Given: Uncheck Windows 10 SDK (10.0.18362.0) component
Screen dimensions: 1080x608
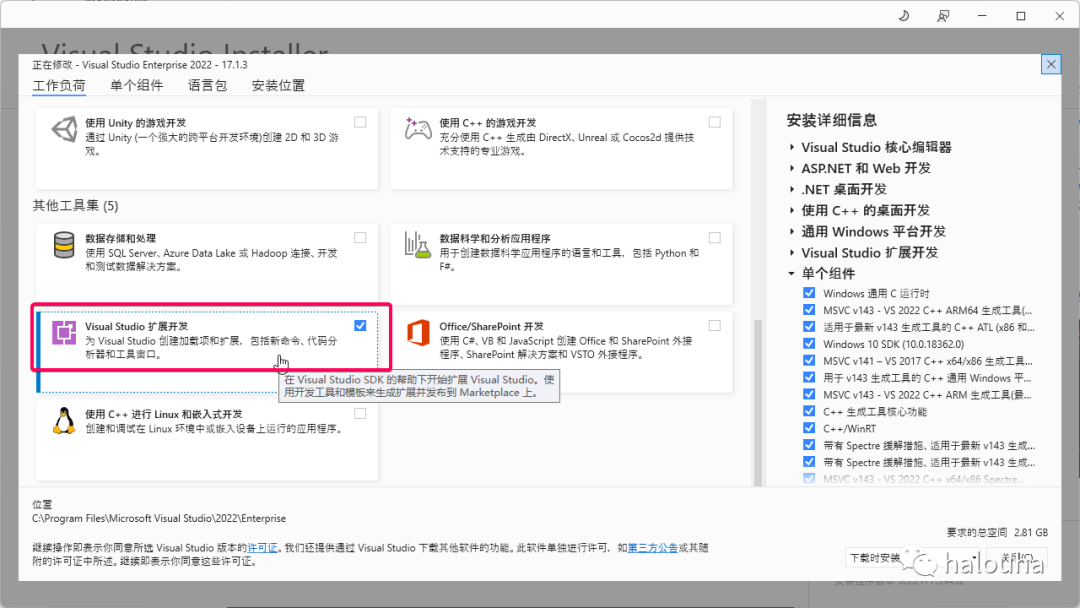Looking at the screenshot, I should click(809, 344).
